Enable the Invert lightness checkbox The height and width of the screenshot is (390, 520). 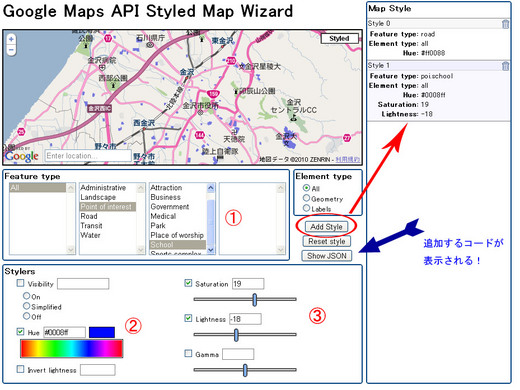tap(20, 369)
